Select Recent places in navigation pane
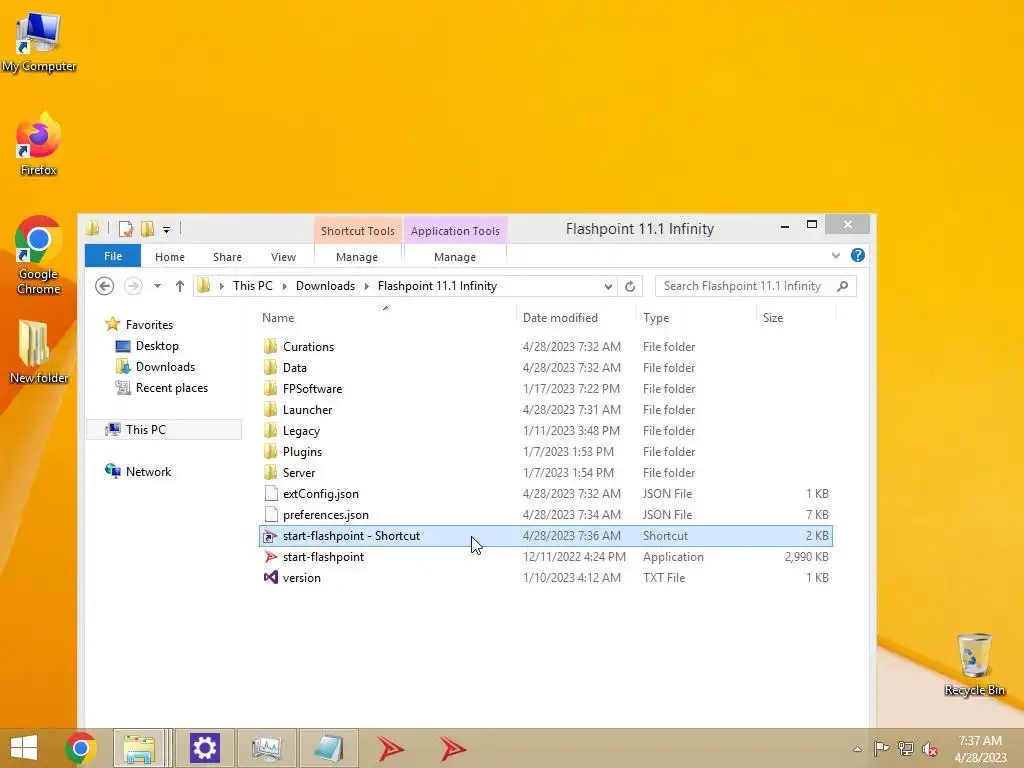This screenshot has height=768, width=1024. click(x=172, y=387)
